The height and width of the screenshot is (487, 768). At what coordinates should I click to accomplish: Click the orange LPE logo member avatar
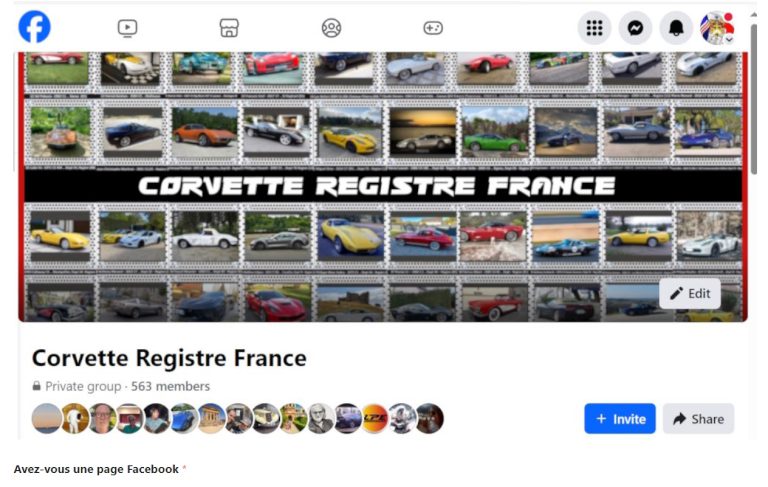tap(375, 418)
